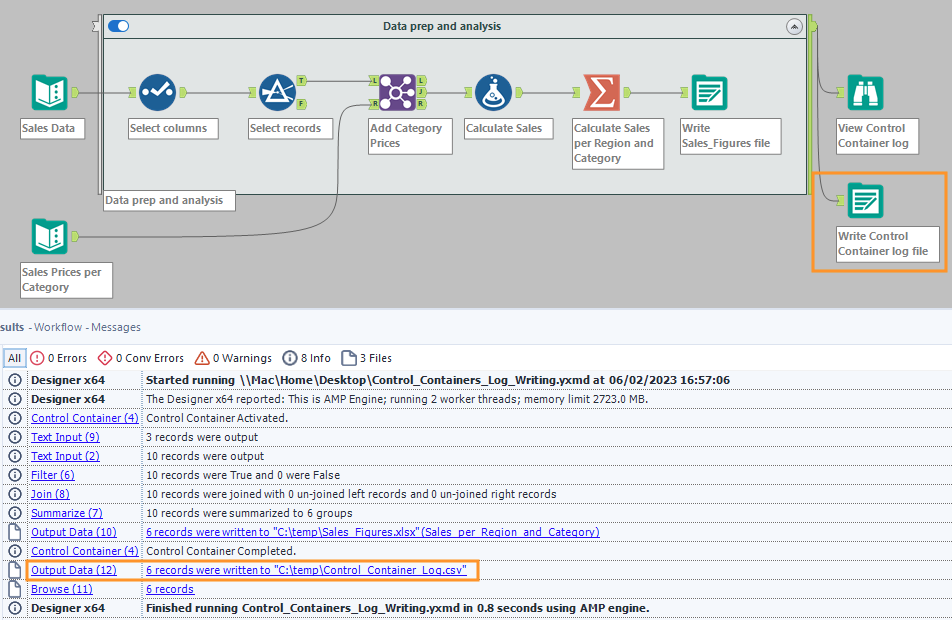Show the 3 Files messages
The image size is (952, 620).
pyautogui.click(x=367, y=358)
